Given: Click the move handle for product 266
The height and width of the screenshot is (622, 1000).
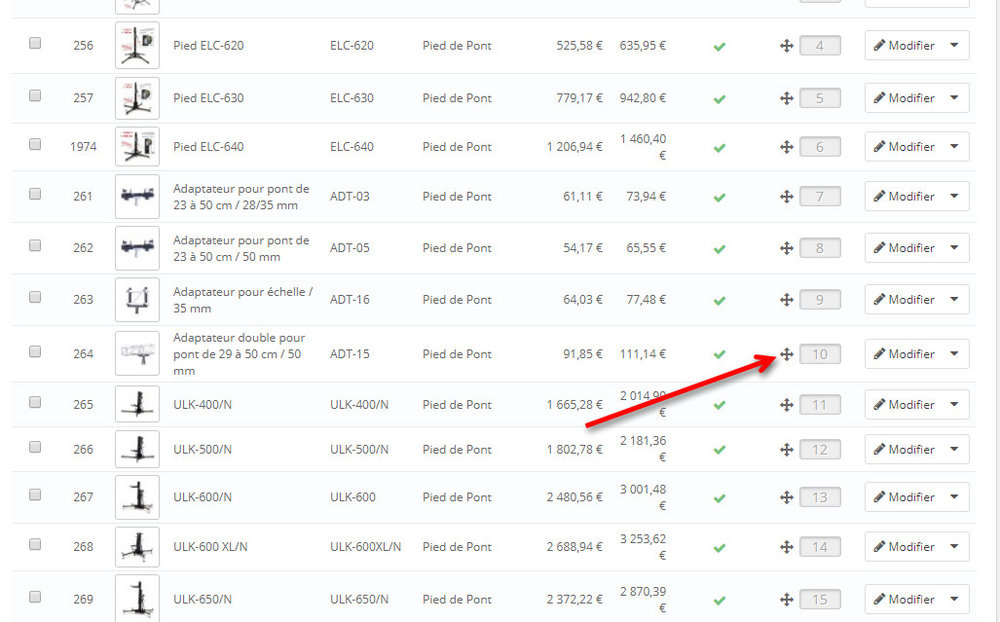Looking at the screenshot, I should coord(786,450).
